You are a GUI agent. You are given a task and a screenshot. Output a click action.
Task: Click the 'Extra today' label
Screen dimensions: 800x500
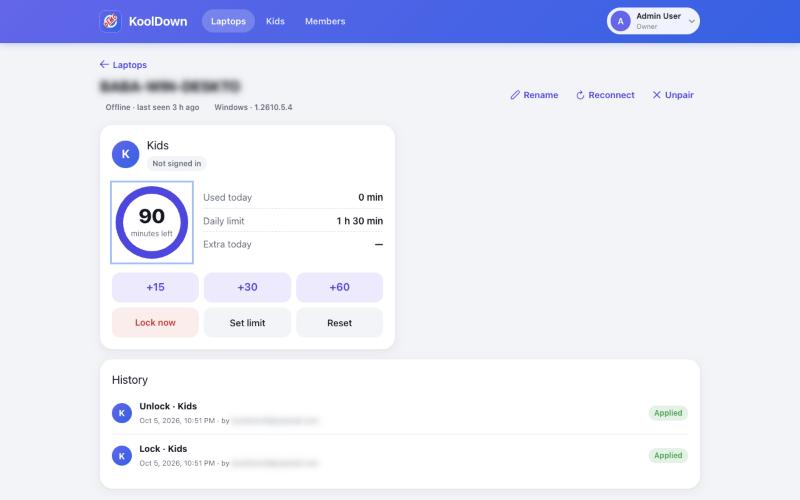[227, 244]
